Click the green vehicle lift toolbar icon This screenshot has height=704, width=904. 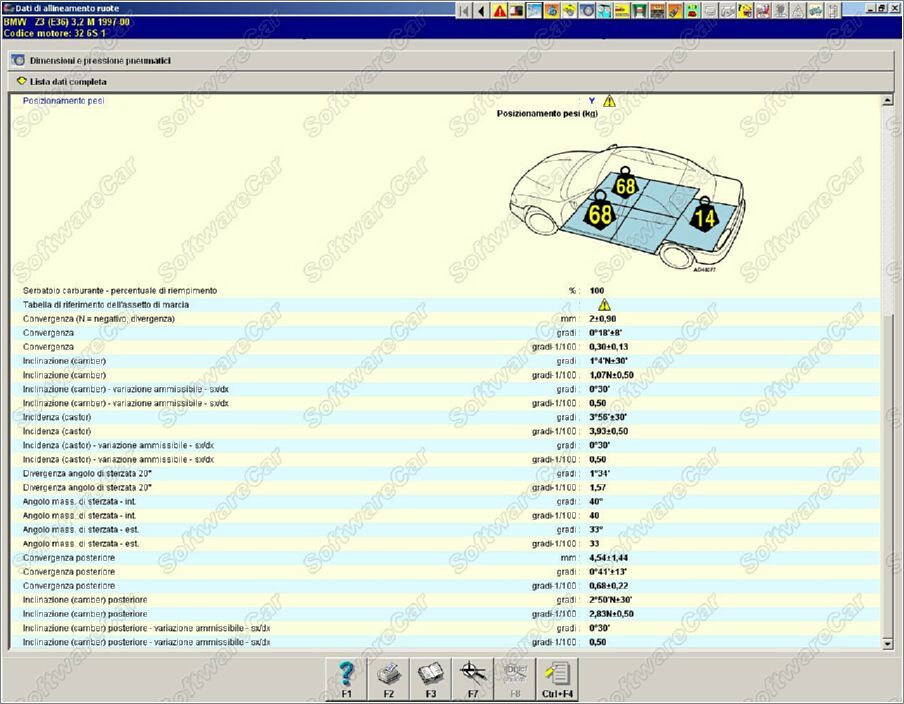coord(639,10)
